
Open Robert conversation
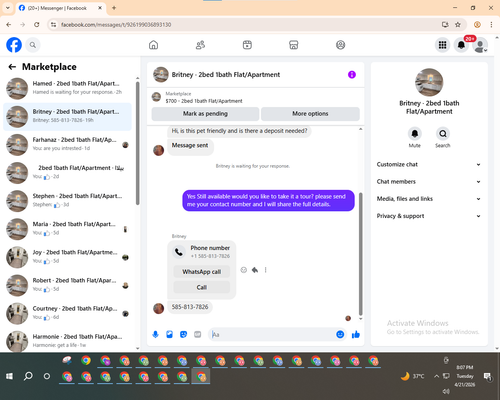click(67, 286)
